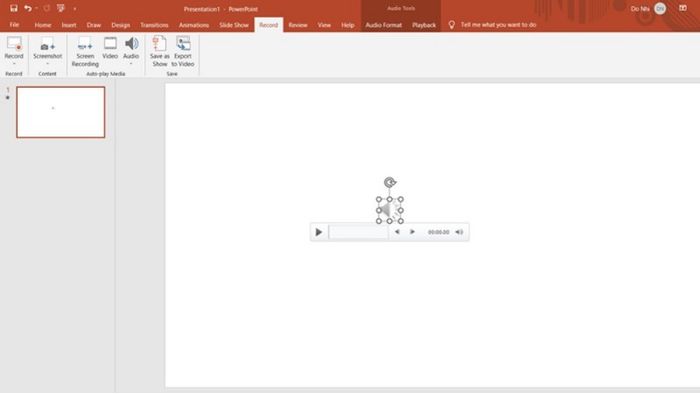Image resolution: width=700 pixels, height=394 pixels.
Task: Expand the Record button dropdown arrow
Action: (14, 64)
